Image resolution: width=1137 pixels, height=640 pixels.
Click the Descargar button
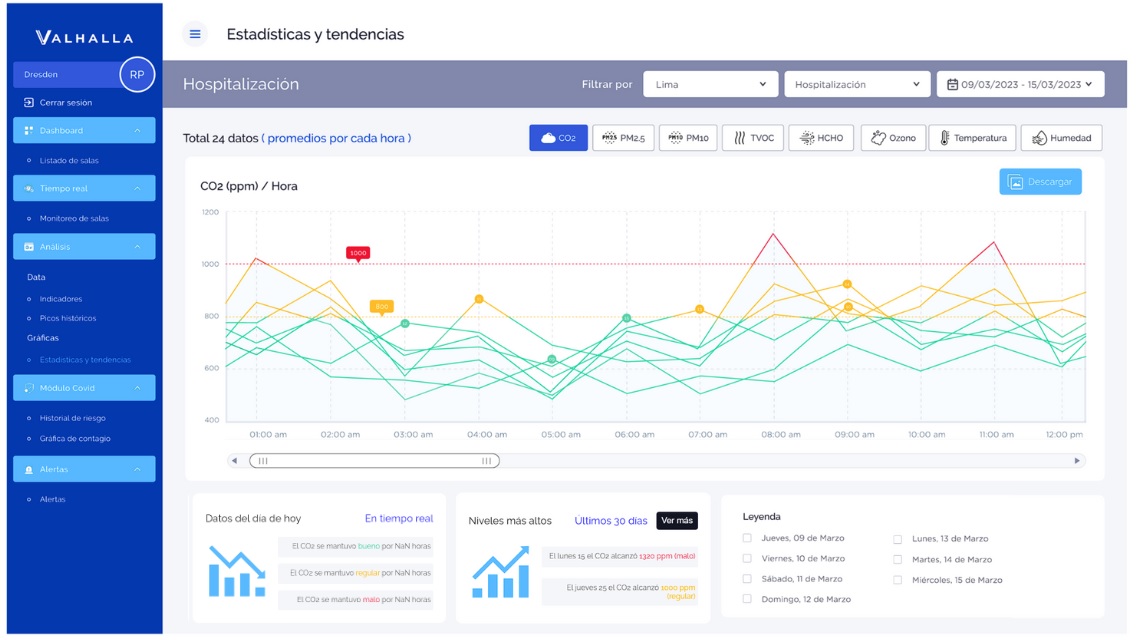click(x=1040, y=182)
